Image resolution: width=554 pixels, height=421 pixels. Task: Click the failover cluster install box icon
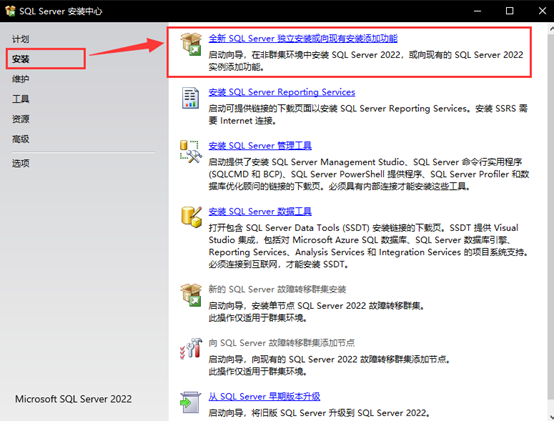pos(191,295)
